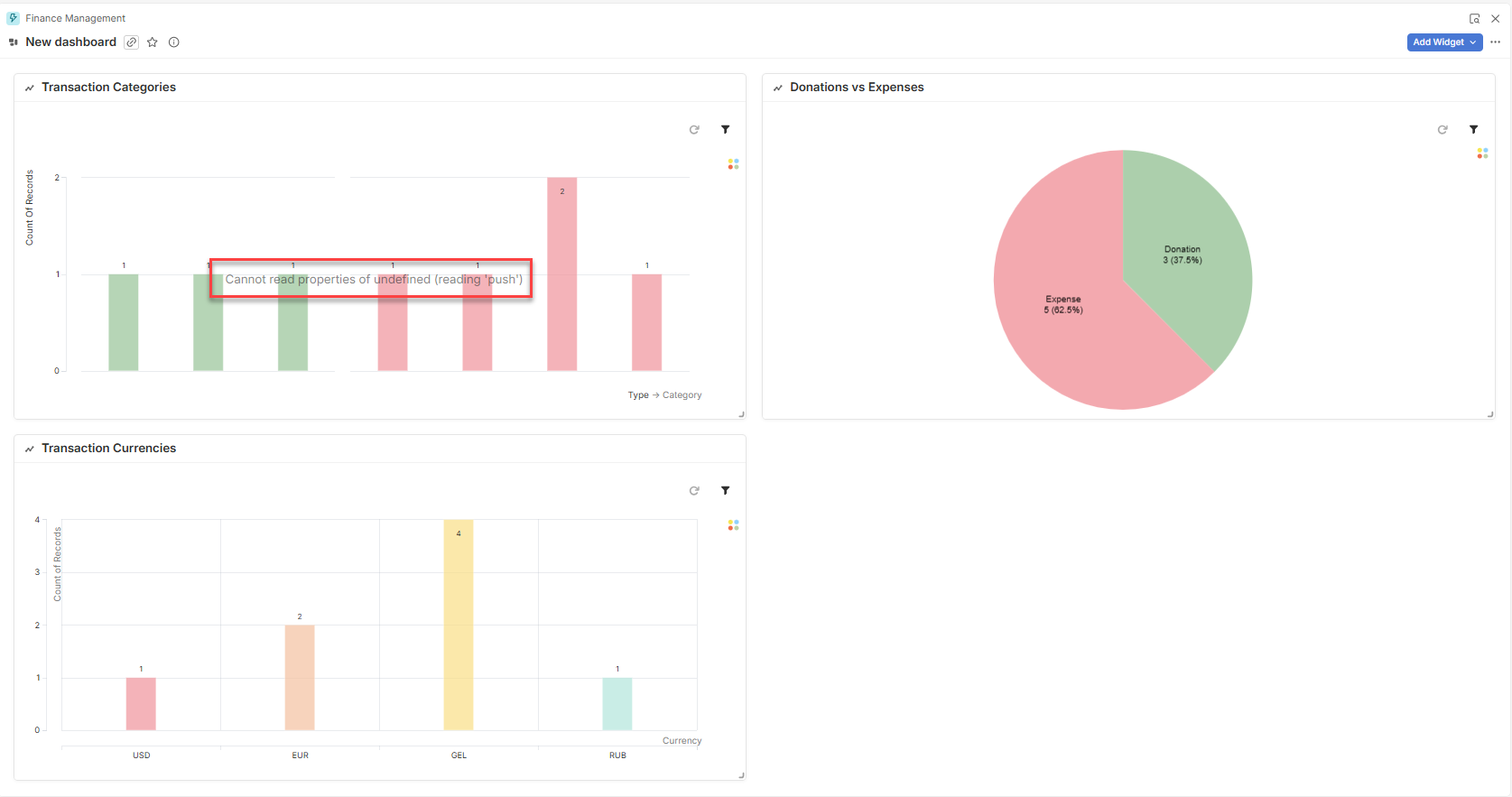Click the Finance Management app title

point(76,18)
